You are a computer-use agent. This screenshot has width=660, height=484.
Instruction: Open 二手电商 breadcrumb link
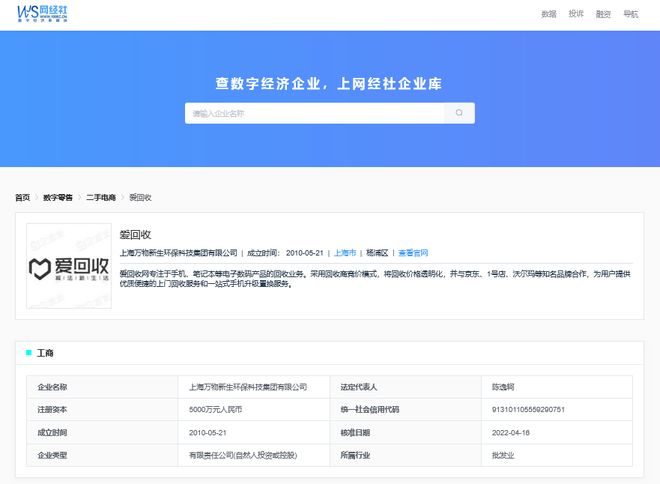[x=101, y=198]
